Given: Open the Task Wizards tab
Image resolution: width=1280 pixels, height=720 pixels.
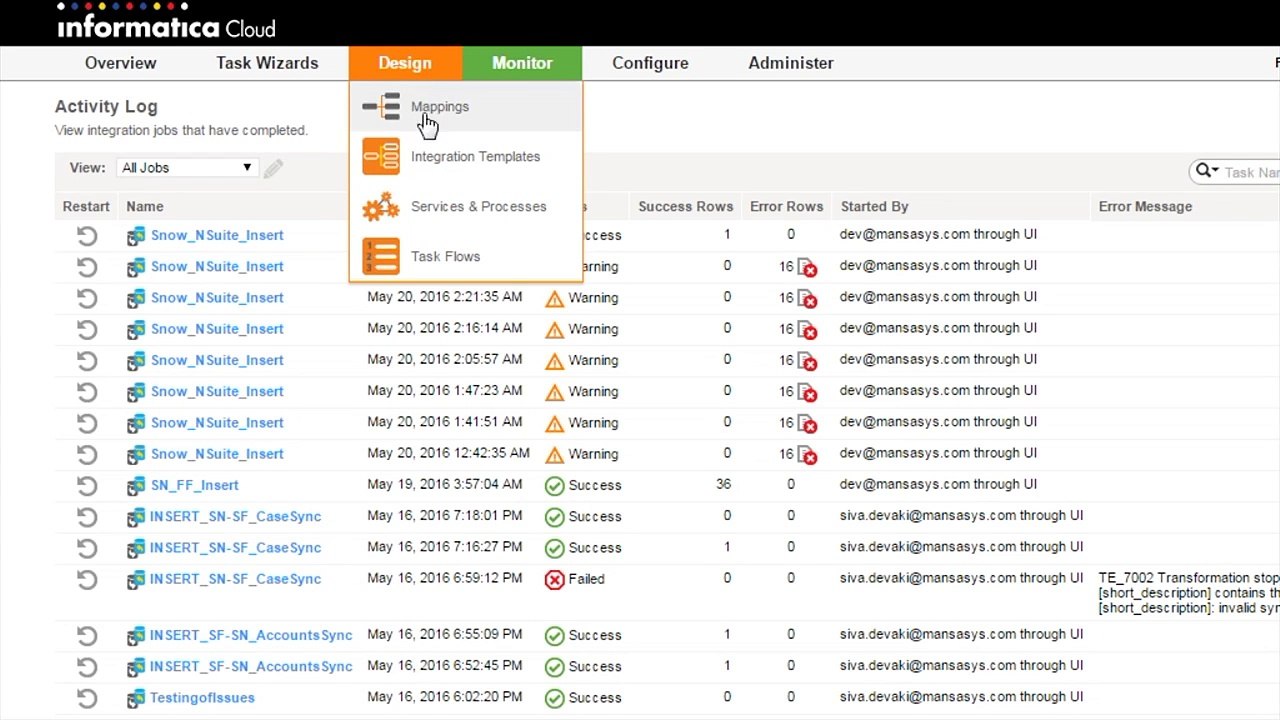Looking at the screenshot, I should (267, 63).
